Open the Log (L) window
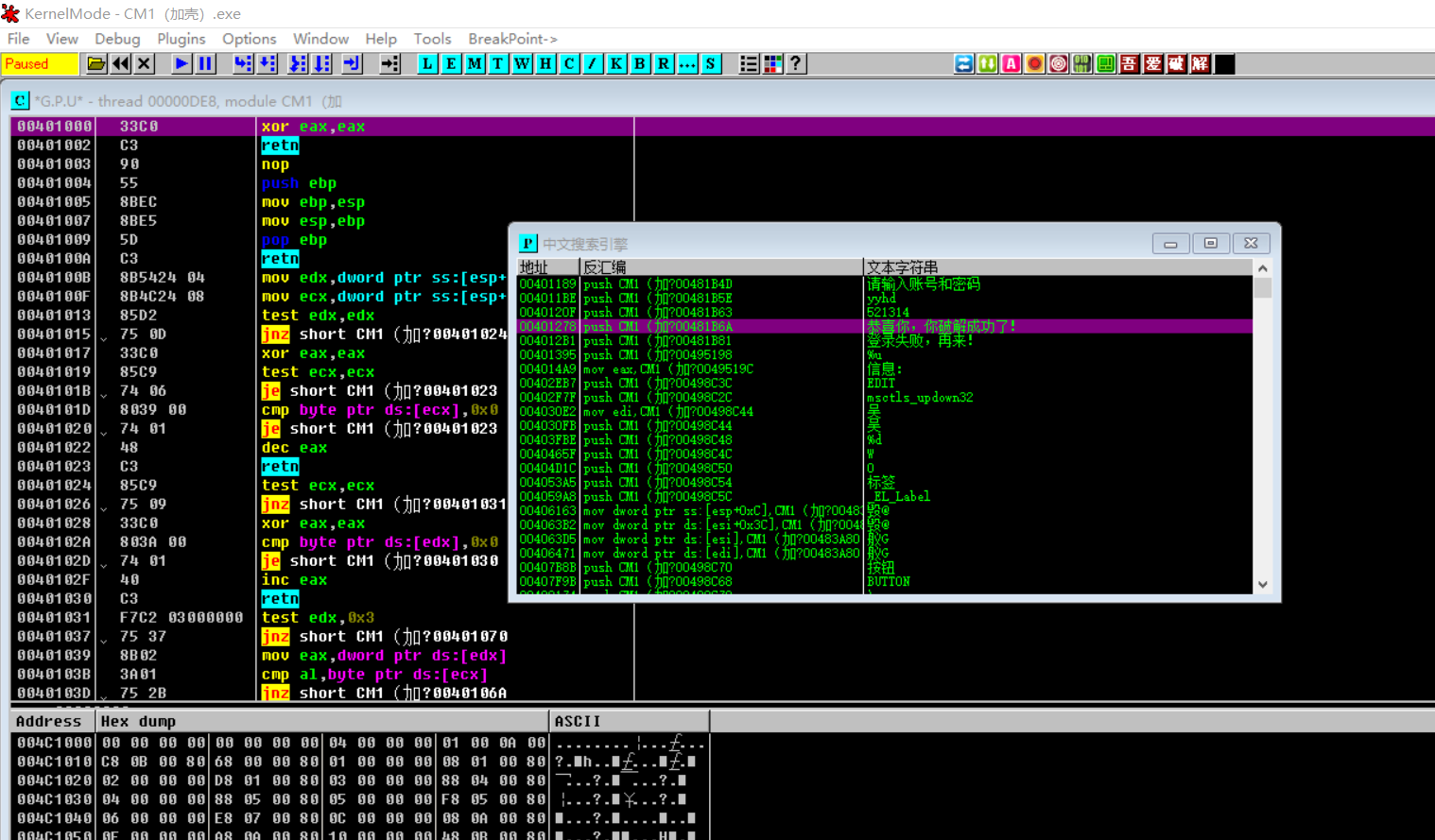Viewport: 1435px width, 840px height. click(427, 63)
